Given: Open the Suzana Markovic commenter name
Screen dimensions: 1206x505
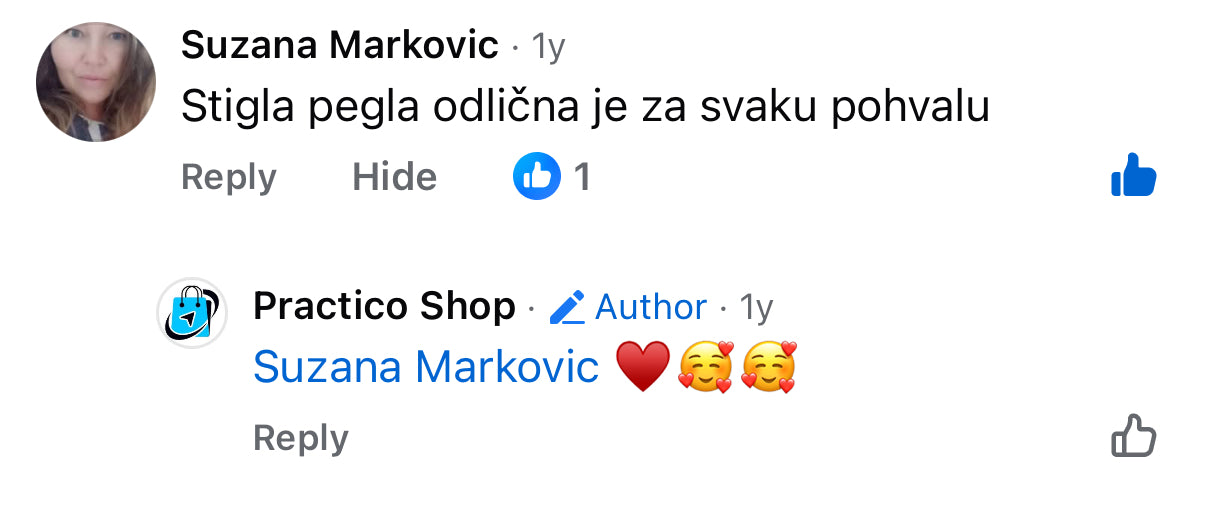Looking at the screenshot, I should [340, 45].
